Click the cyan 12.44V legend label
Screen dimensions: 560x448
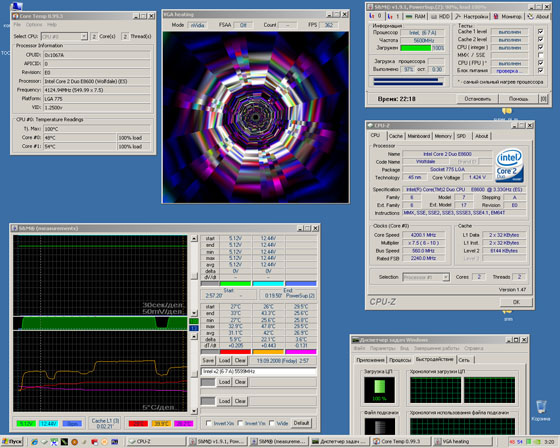click(48, 423)
